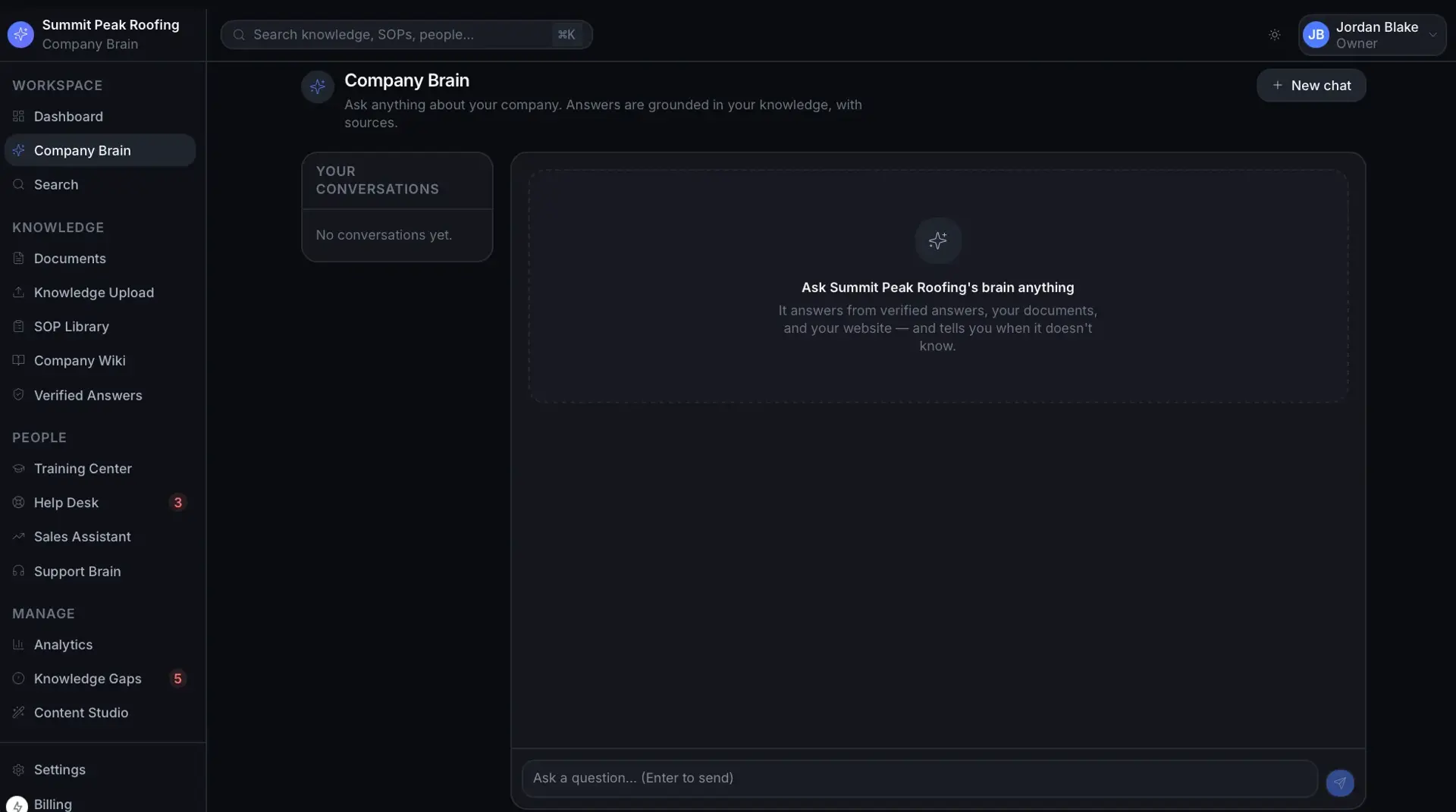The width and height of the screenshot is (1456, 812).
Task: Click the Knowledge Gaps circle icon
Action: point(19,678)
